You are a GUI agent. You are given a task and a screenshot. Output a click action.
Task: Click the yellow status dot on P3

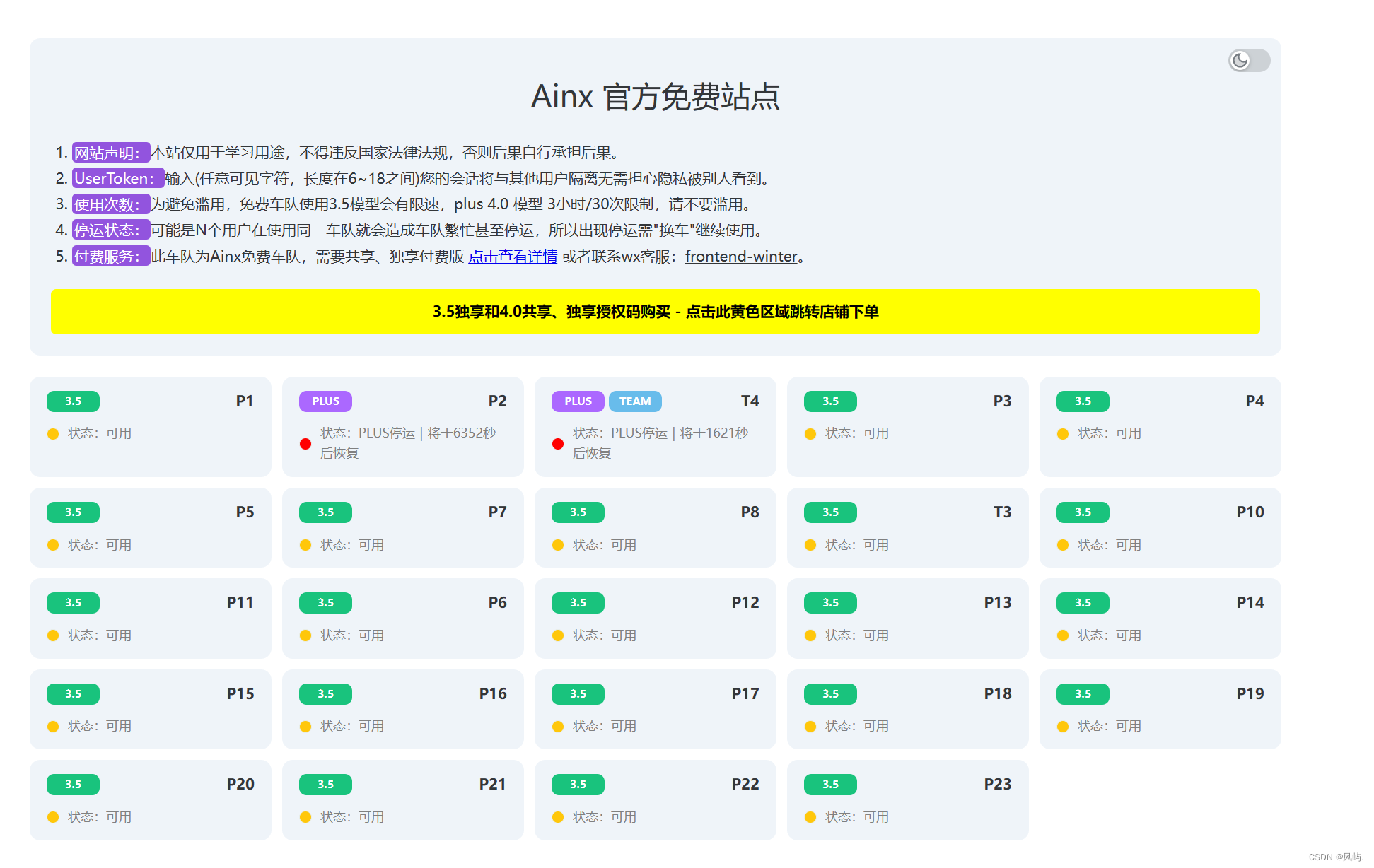(x=810, y=434)
